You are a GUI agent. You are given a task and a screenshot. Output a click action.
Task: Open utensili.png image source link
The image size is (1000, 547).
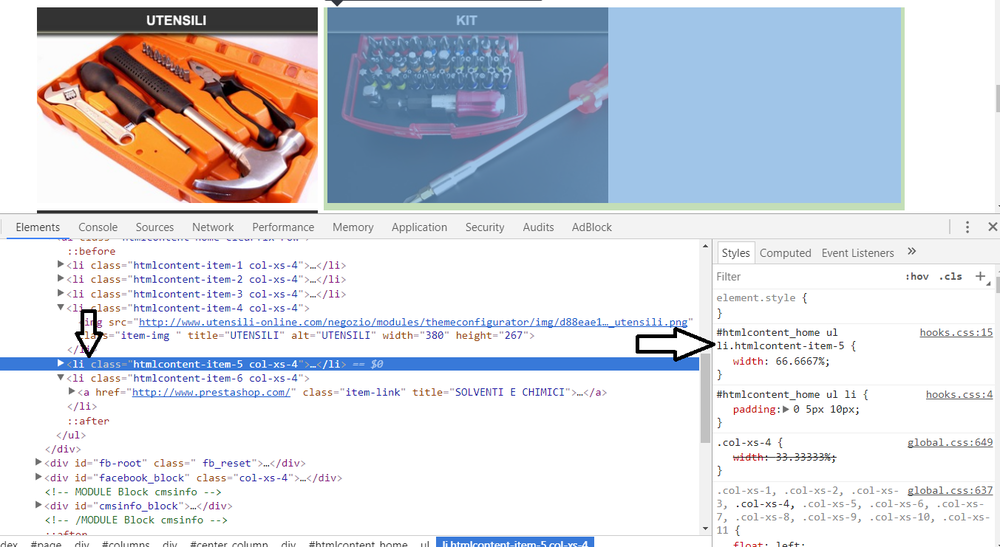point(413,322)
